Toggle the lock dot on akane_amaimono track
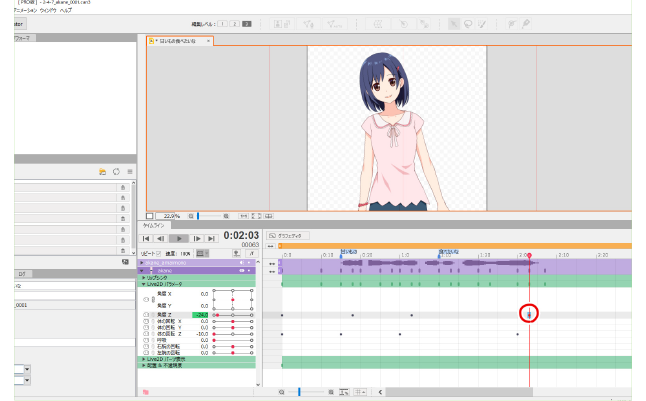 [249, 263]
